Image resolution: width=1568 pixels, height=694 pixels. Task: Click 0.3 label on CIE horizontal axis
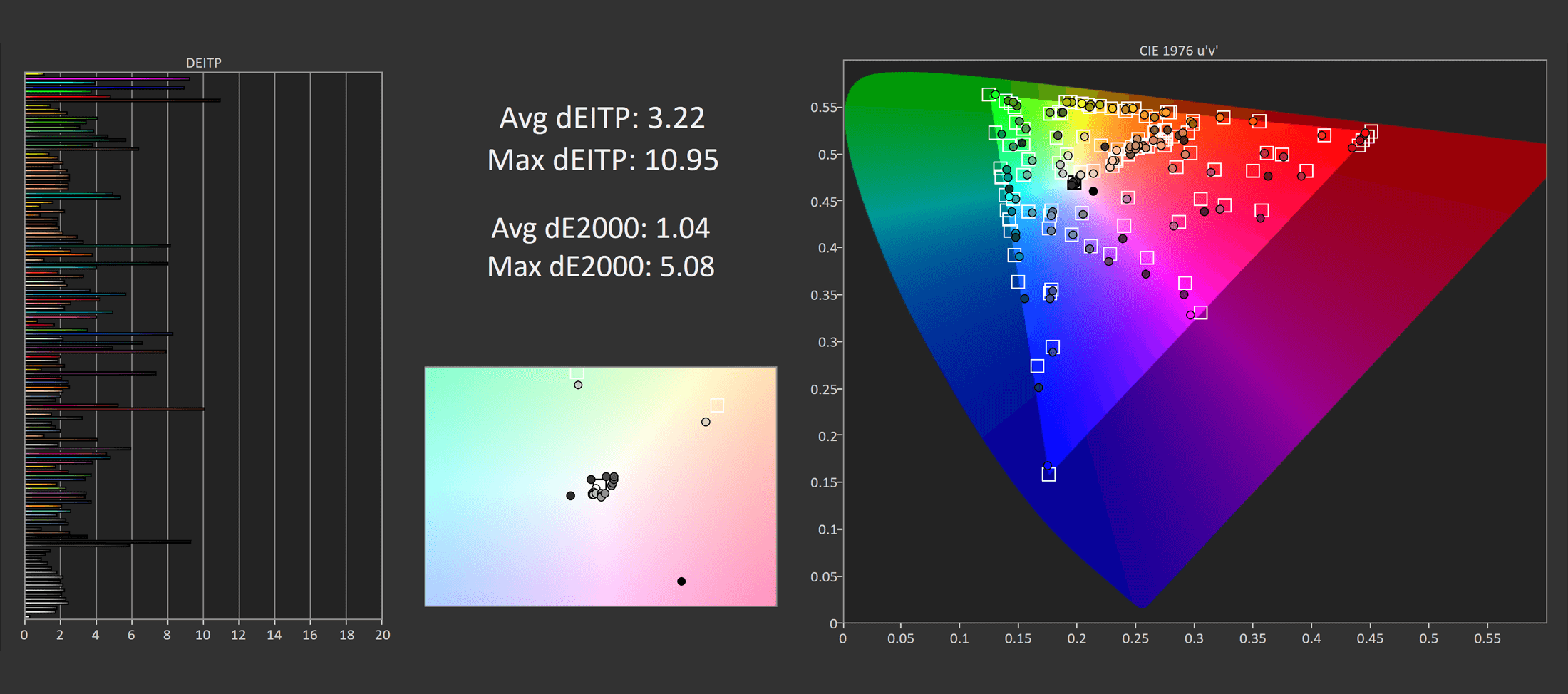(x=1194, y=639)
